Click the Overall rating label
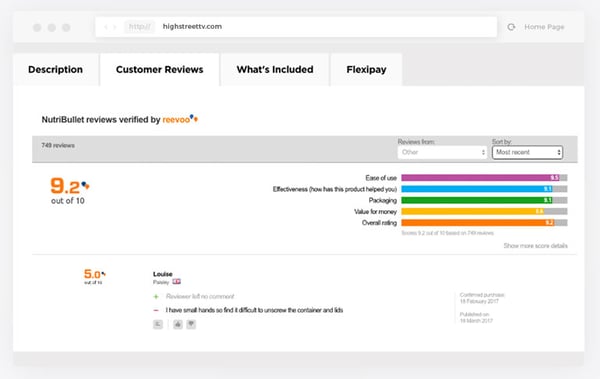The height and width of the screenshot is (379, 600). coord(379,223)
